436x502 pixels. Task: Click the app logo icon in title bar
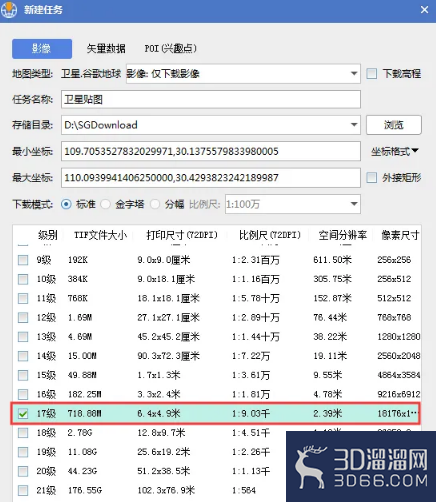click(x=9, y=10)
